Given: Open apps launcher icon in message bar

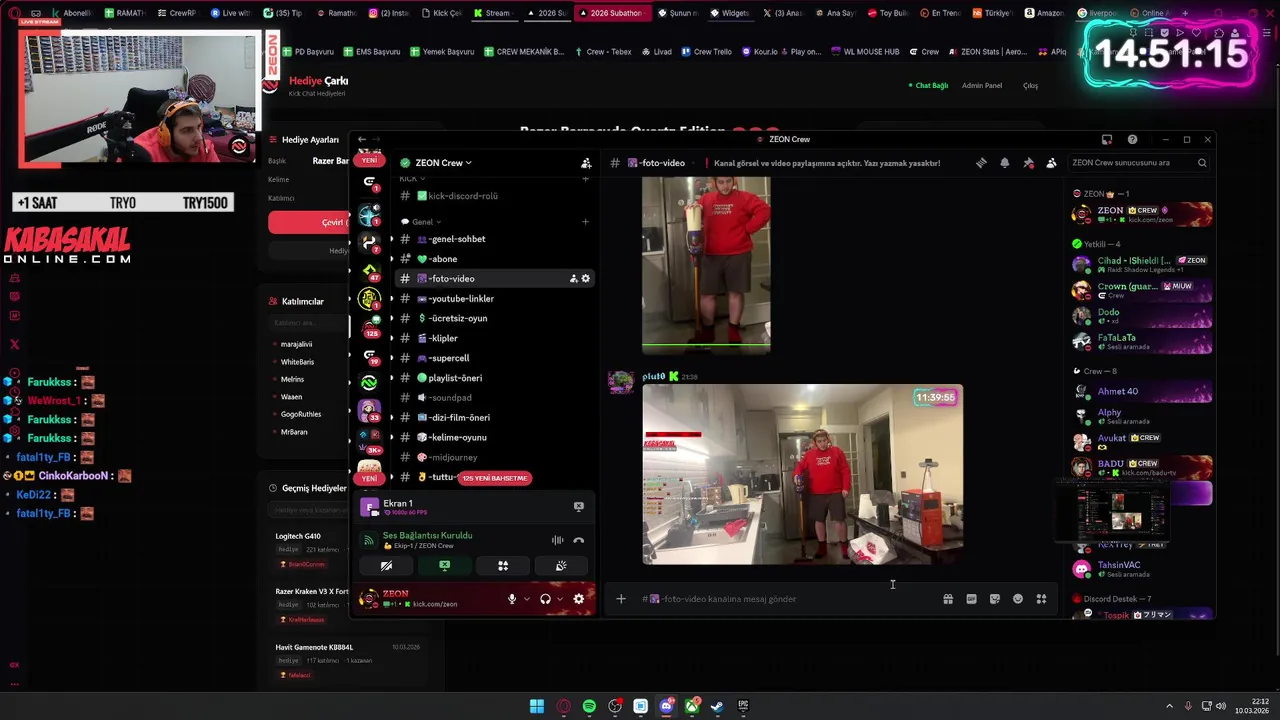Looking at the screenshot, I should coord(1041,599).
